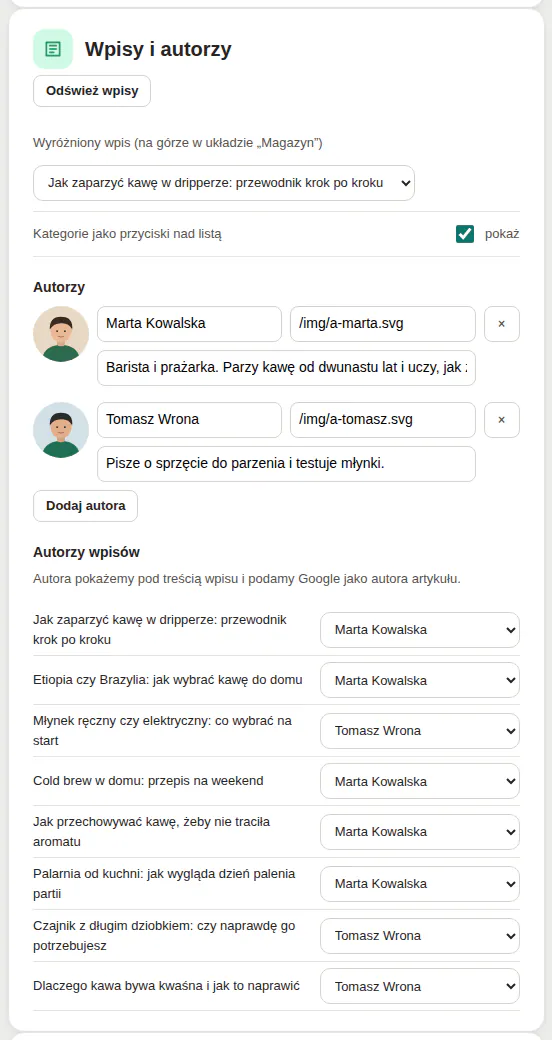This screenshot has width=552, height=1040.
Task: Open author dropdown for 'Młynek ręczny czy elektryczny'
Action: coord(420,731)
